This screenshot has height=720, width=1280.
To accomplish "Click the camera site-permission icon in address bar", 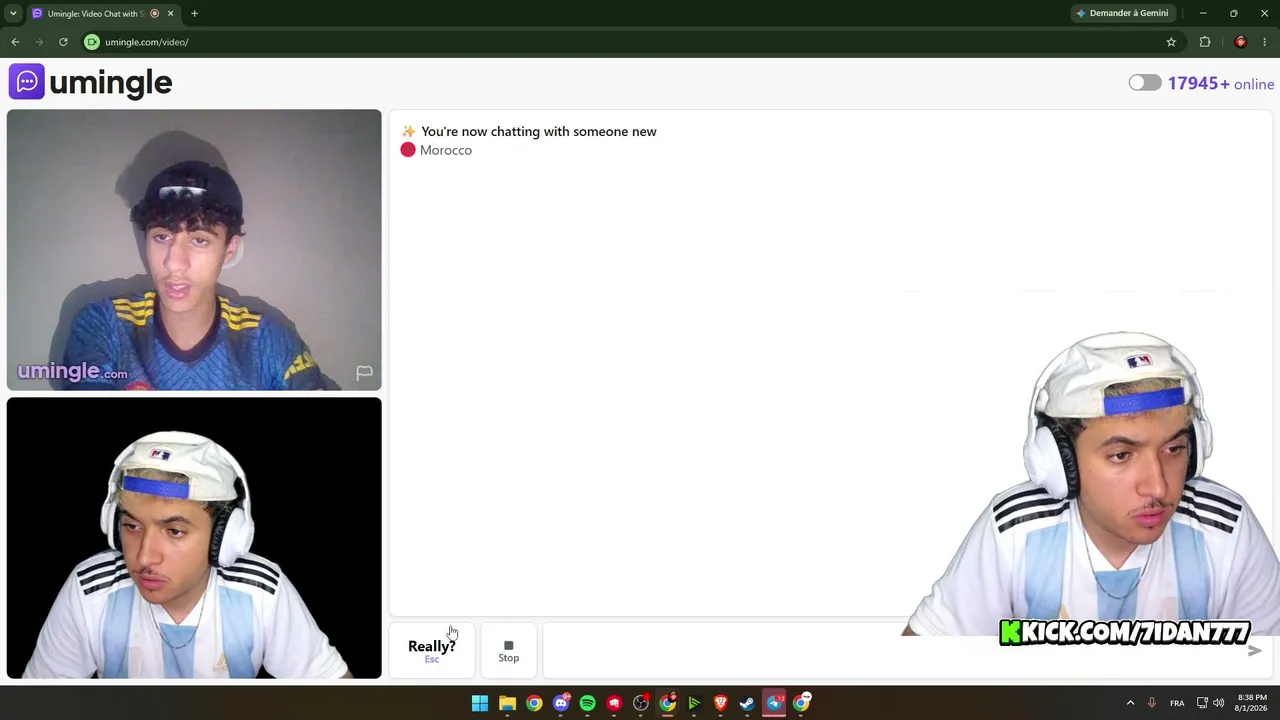I will 92,42.
